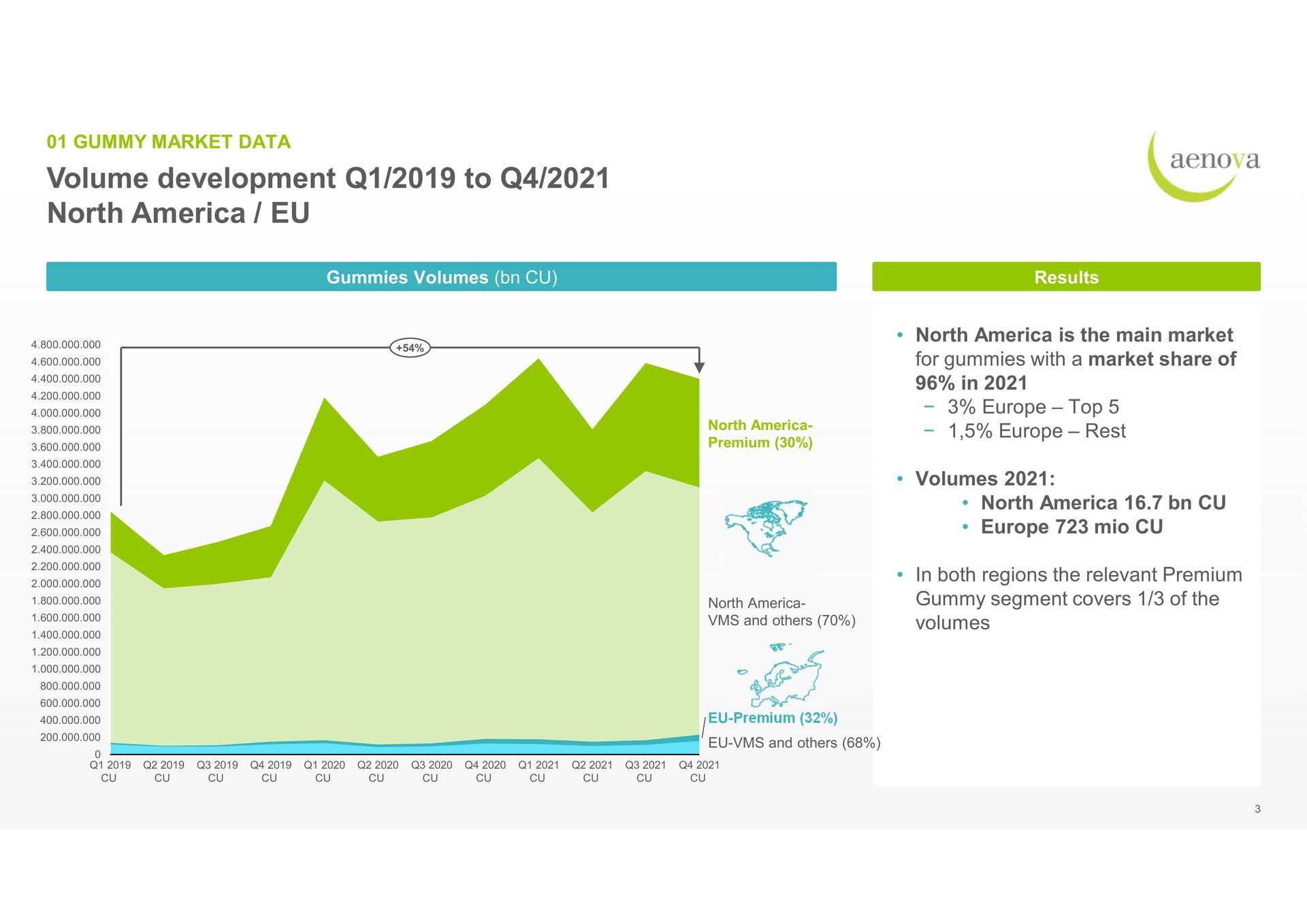This screenshot has height=924, width=1307.
Task: Click the Q3 2019 CU axis label
Action: pos(217,772)
